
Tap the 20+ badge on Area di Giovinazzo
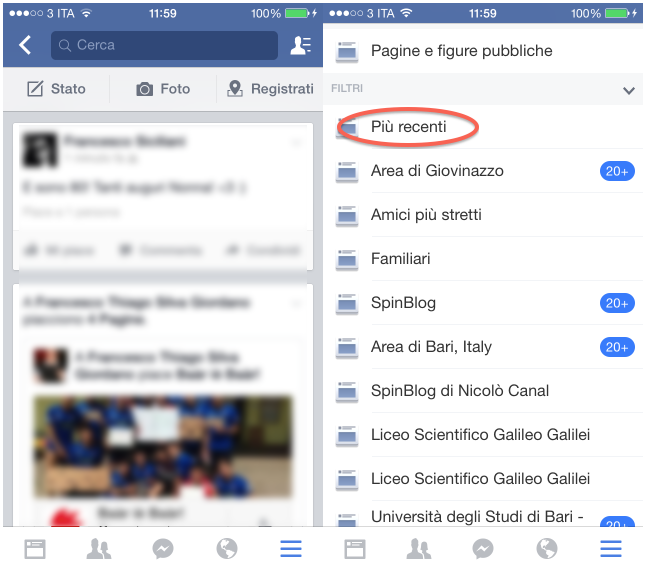click(x=617, y=171)
